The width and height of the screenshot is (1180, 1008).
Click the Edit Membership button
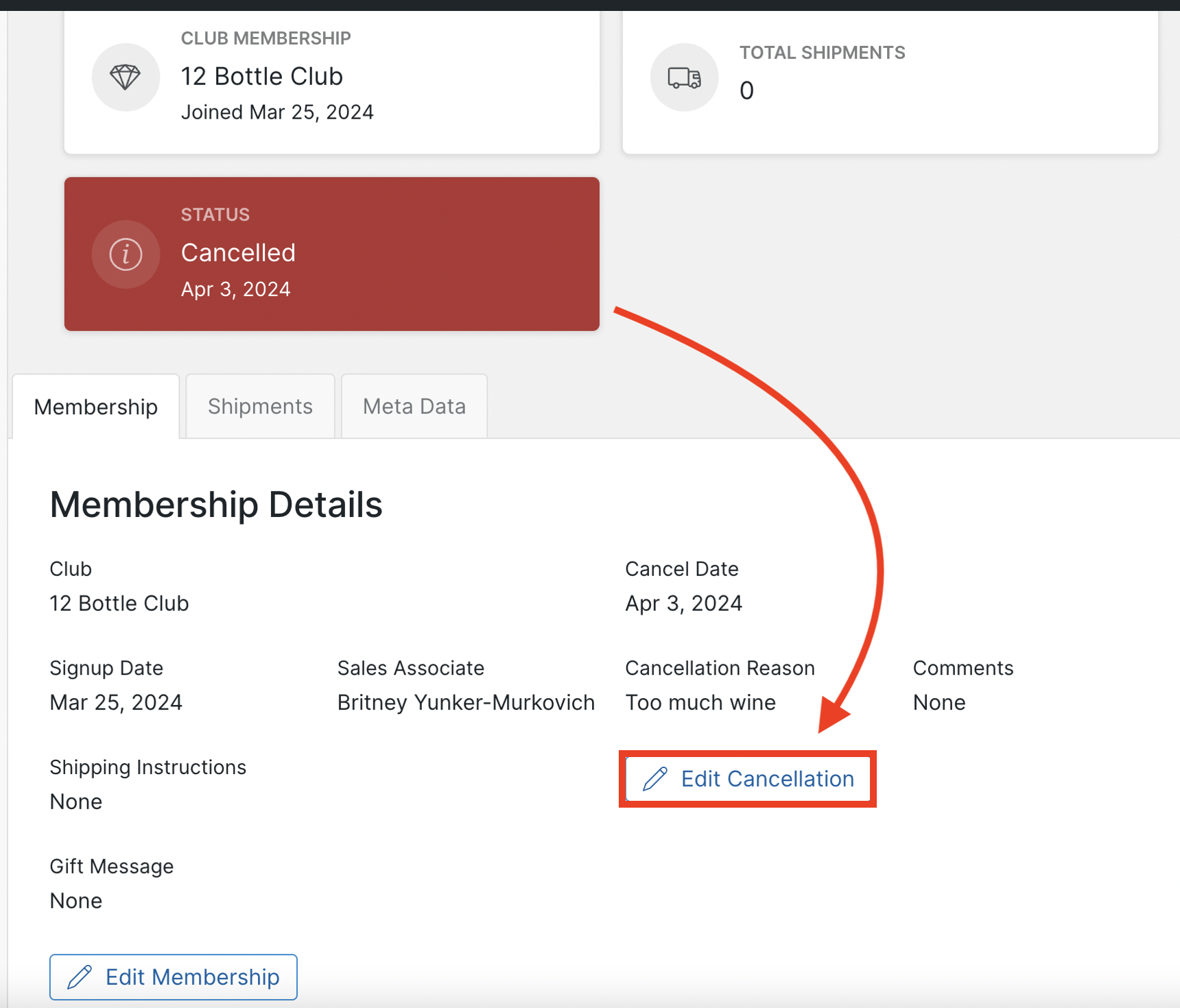pos(172,976)
